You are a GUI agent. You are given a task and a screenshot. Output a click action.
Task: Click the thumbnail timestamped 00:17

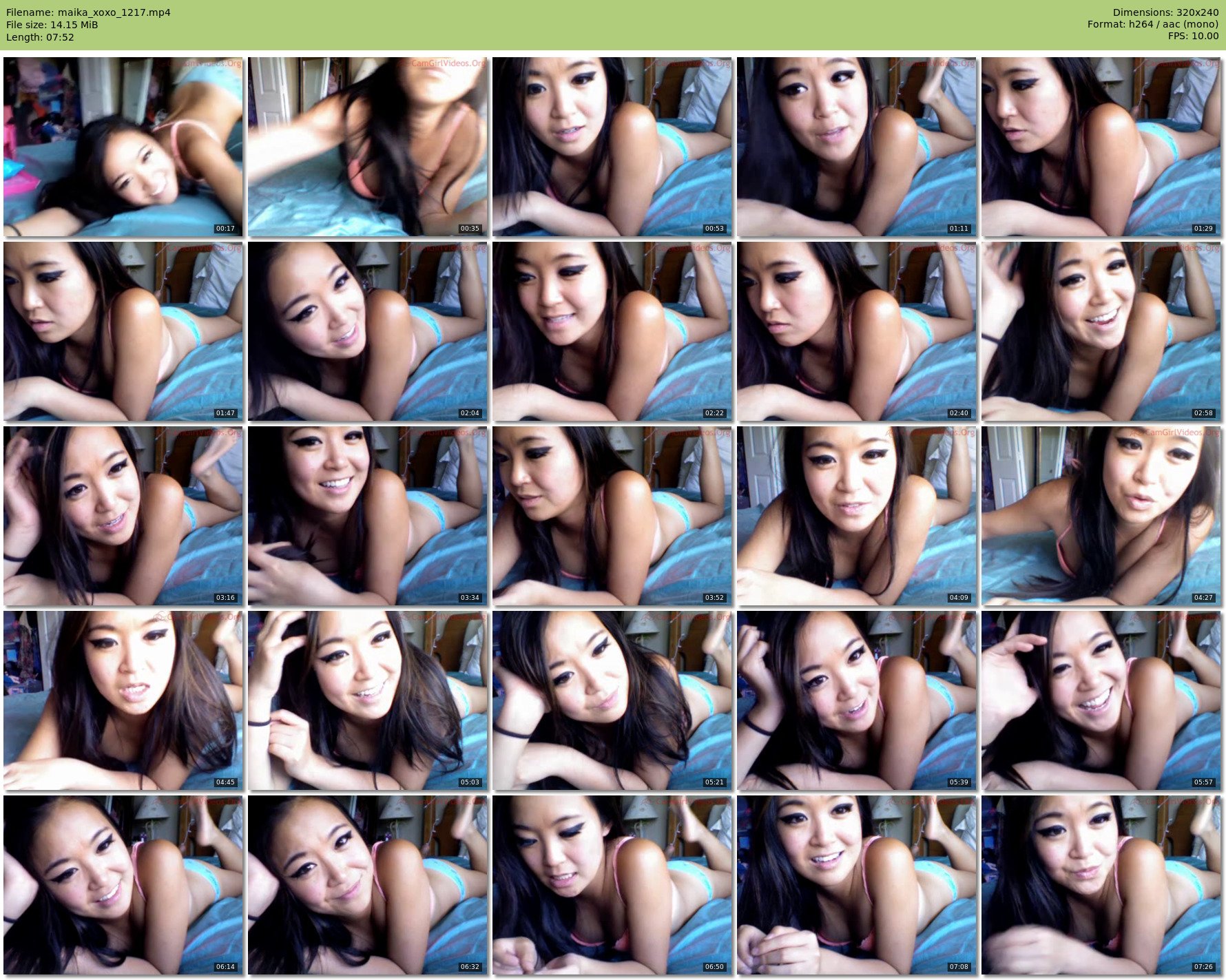pyautogui.click(x=123, y=147)
